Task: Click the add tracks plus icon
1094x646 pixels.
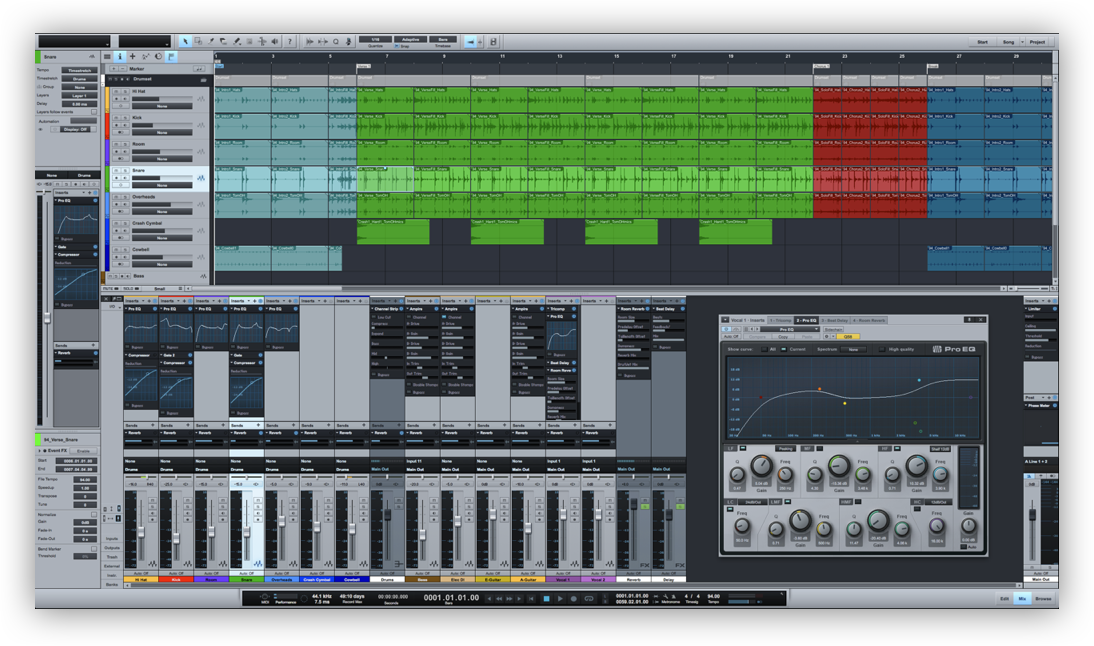Action: [x=133, y=57]
